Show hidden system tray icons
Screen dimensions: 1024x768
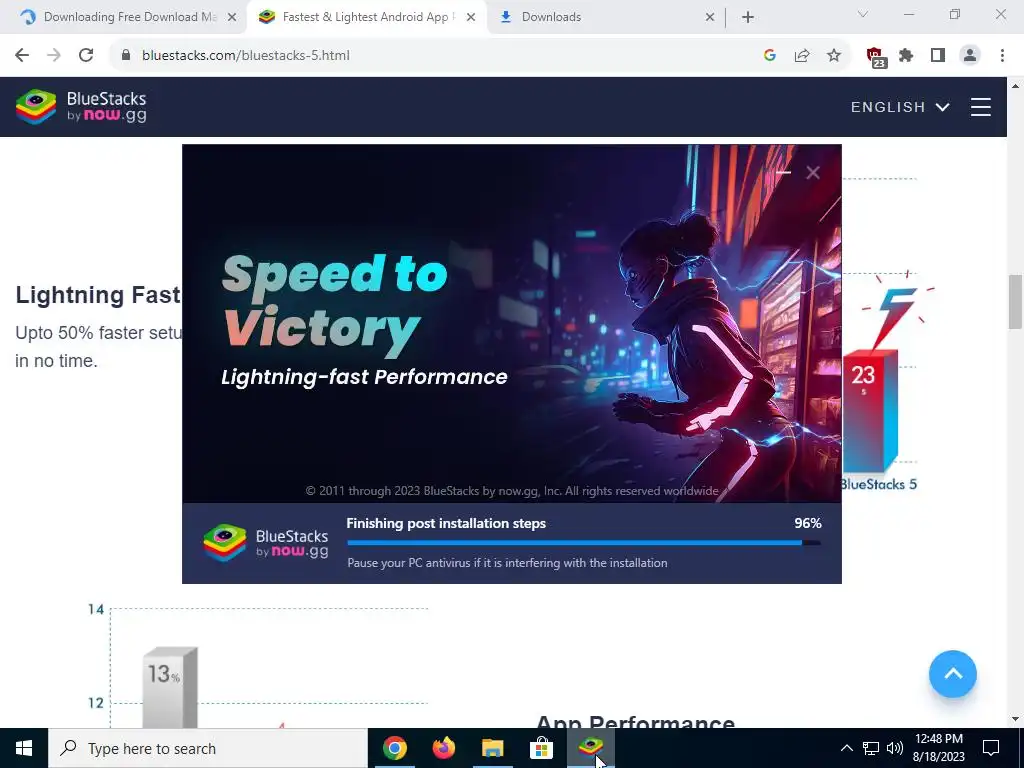(x=846, y=748)
